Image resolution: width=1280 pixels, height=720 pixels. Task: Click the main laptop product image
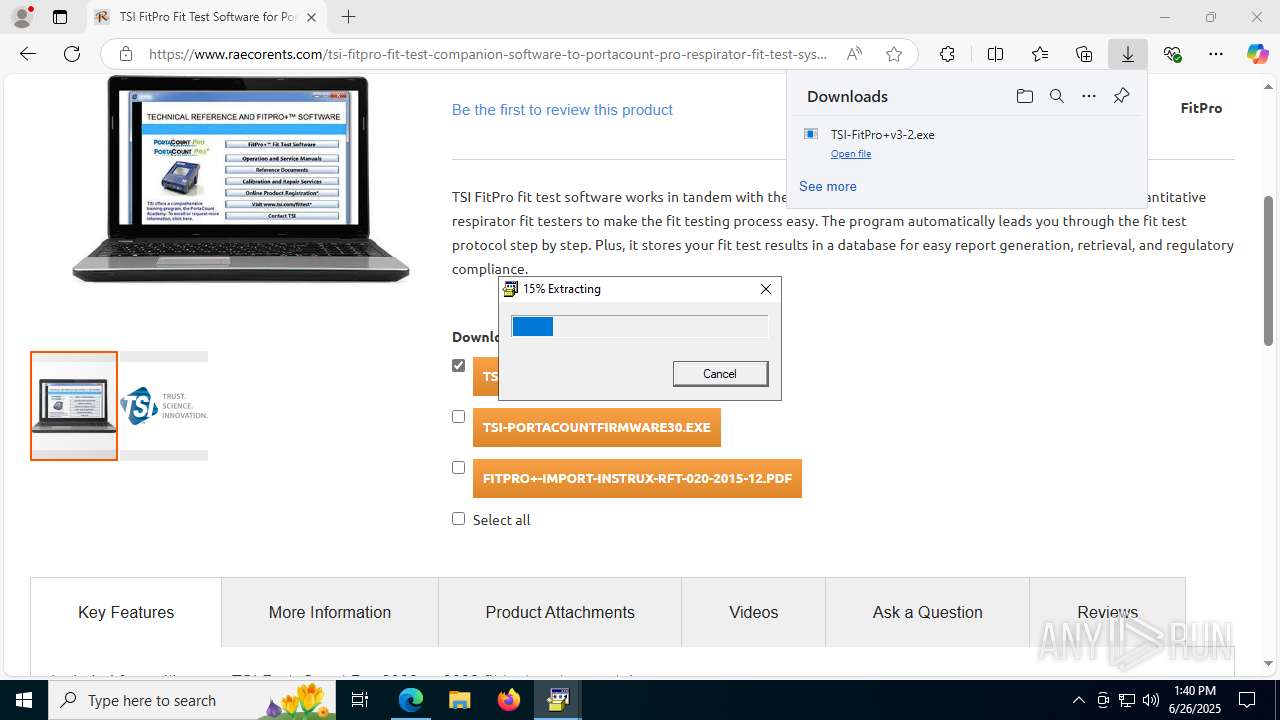[240, 180]
